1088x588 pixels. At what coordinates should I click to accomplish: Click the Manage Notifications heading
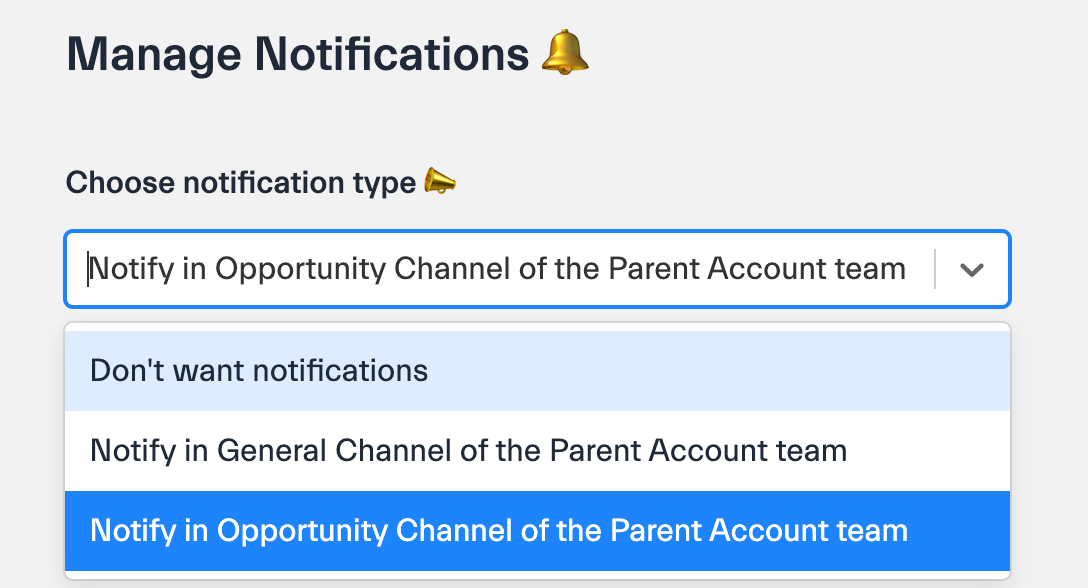click(297, 54)
